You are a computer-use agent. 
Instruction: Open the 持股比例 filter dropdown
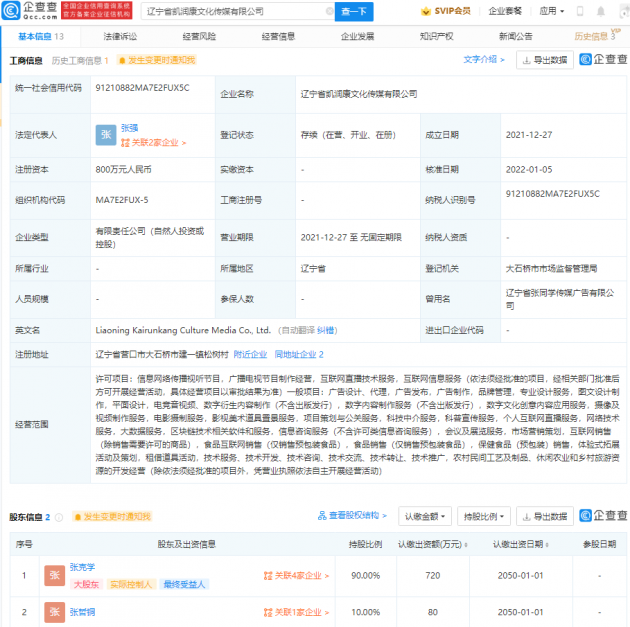pyautogui.click(x=484, y=517)
